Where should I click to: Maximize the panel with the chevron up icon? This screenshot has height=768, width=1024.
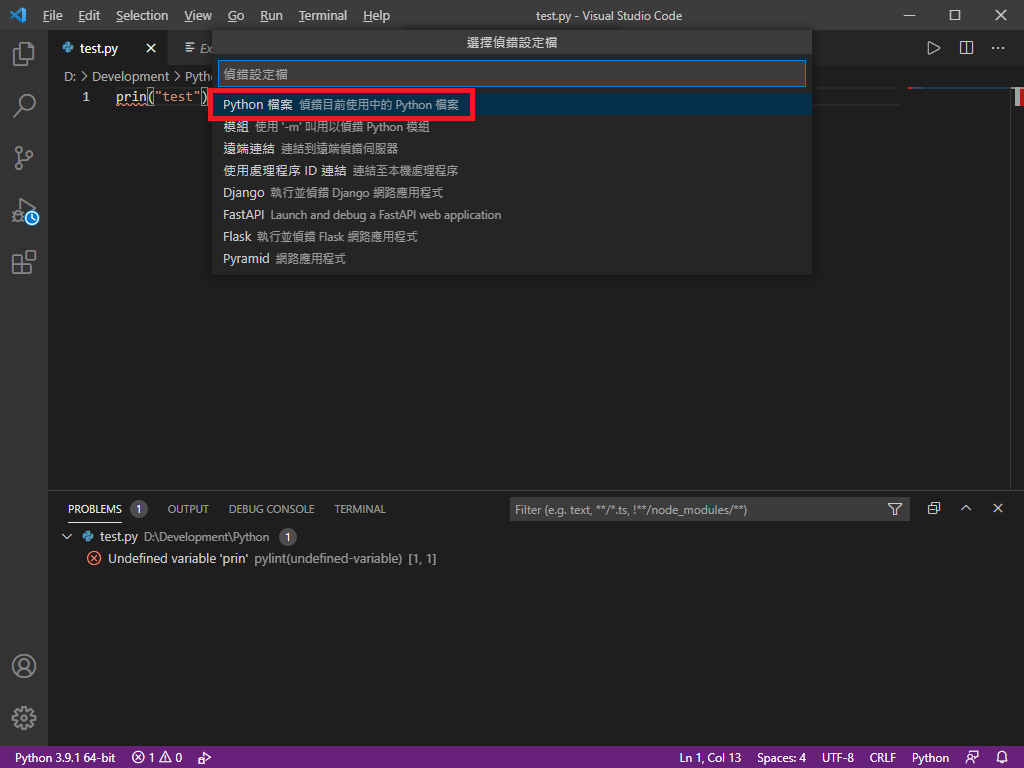pyautogui.click(x=966, y=508)
